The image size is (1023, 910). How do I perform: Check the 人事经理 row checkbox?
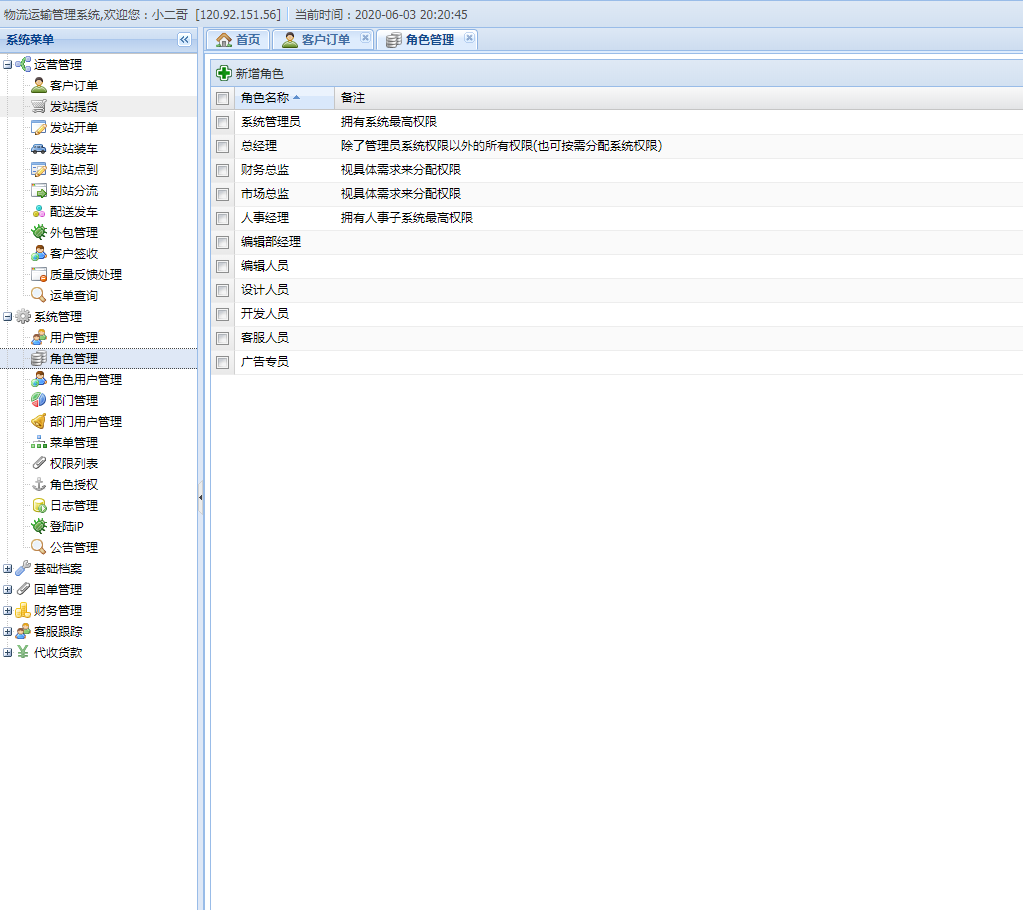(x=222, y=218)
